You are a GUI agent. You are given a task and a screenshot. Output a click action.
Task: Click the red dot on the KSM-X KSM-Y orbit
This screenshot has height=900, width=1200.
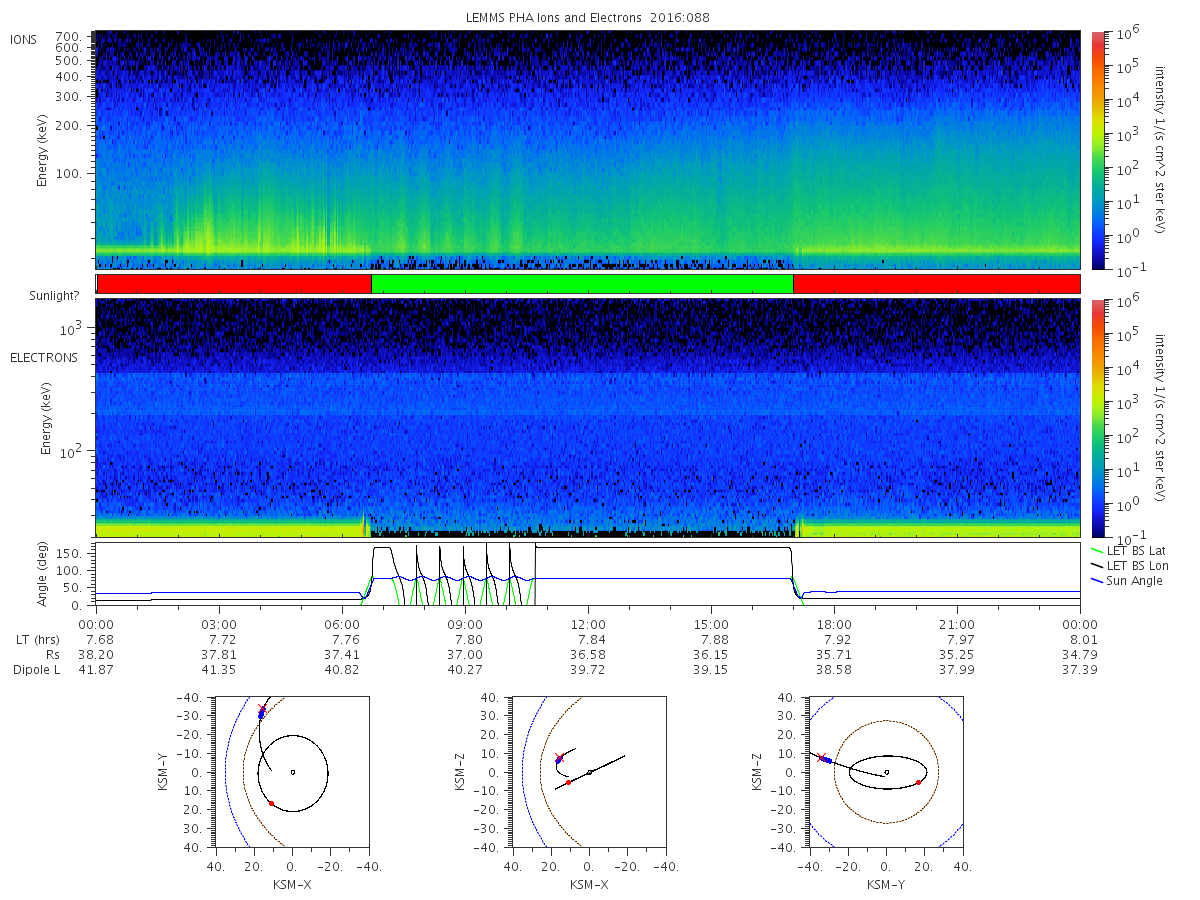[x=271, y=803]
